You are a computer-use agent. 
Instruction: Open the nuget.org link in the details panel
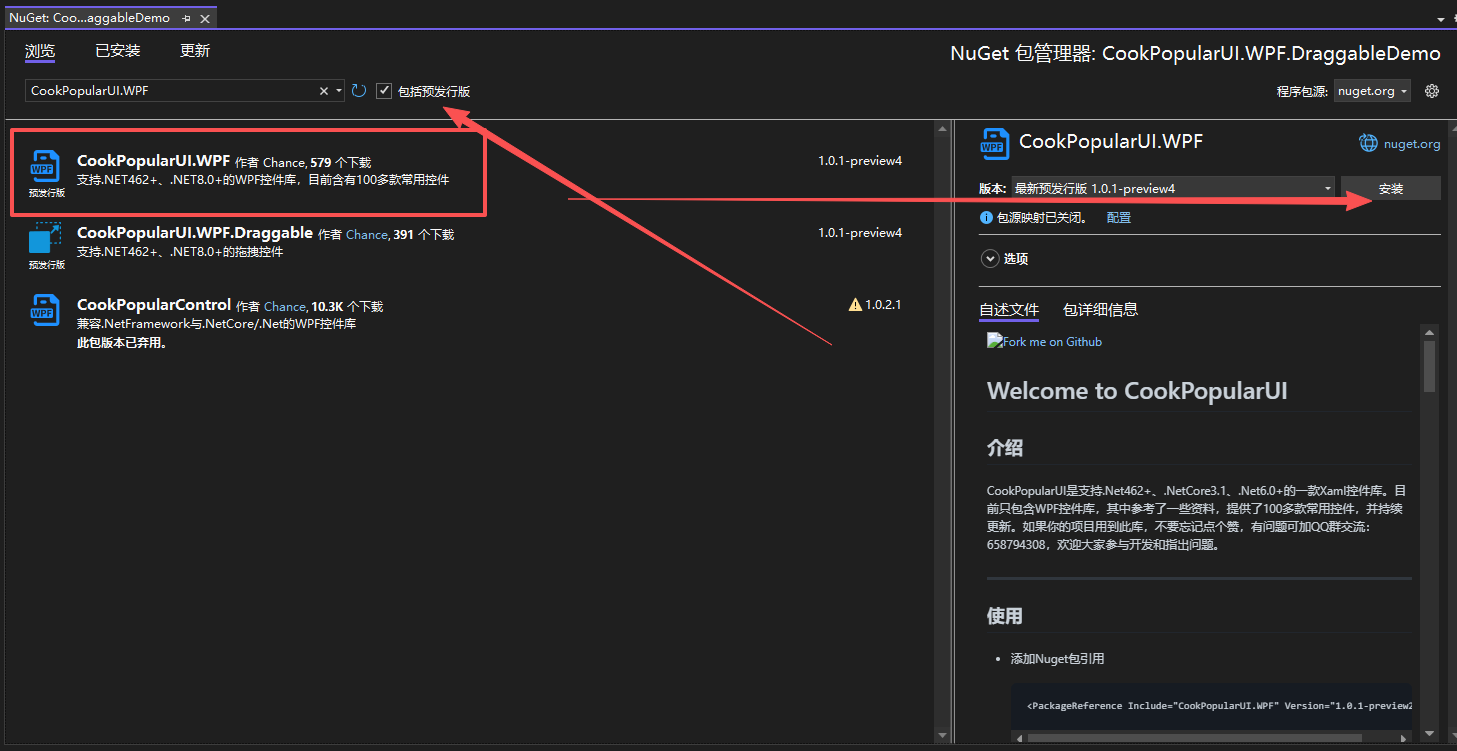point(1412,144)
